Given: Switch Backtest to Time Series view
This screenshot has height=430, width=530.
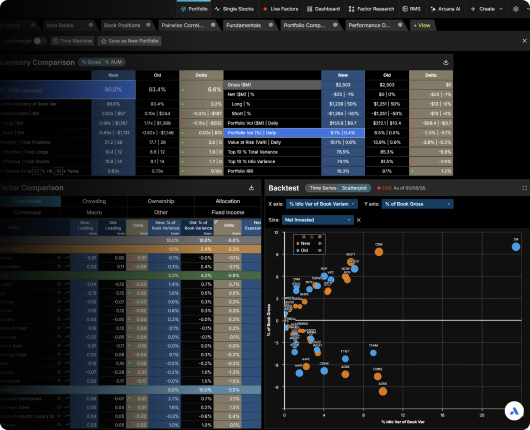Looking at the screenshot, I should [322, 188].
